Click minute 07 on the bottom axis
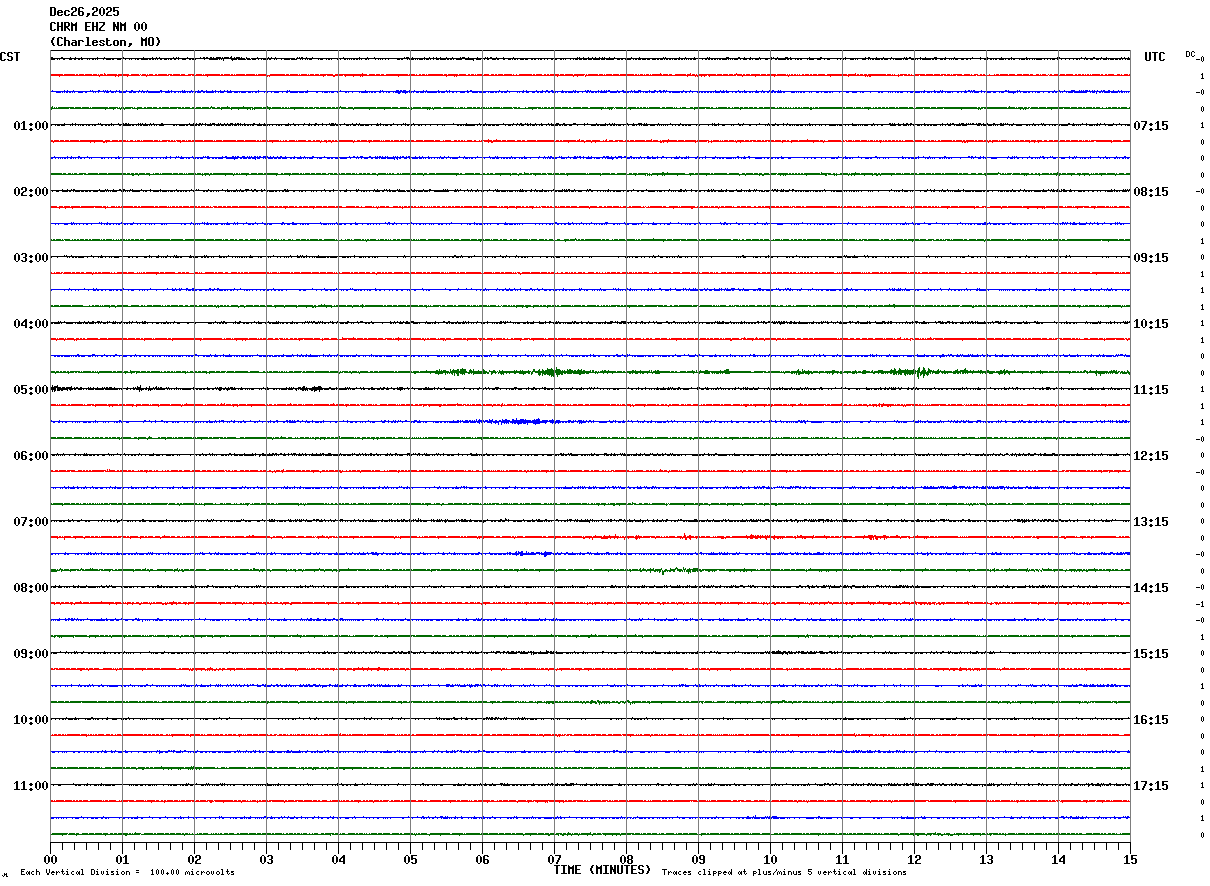The width and height of the screenshot is (1210, 886). click(554, 859)
